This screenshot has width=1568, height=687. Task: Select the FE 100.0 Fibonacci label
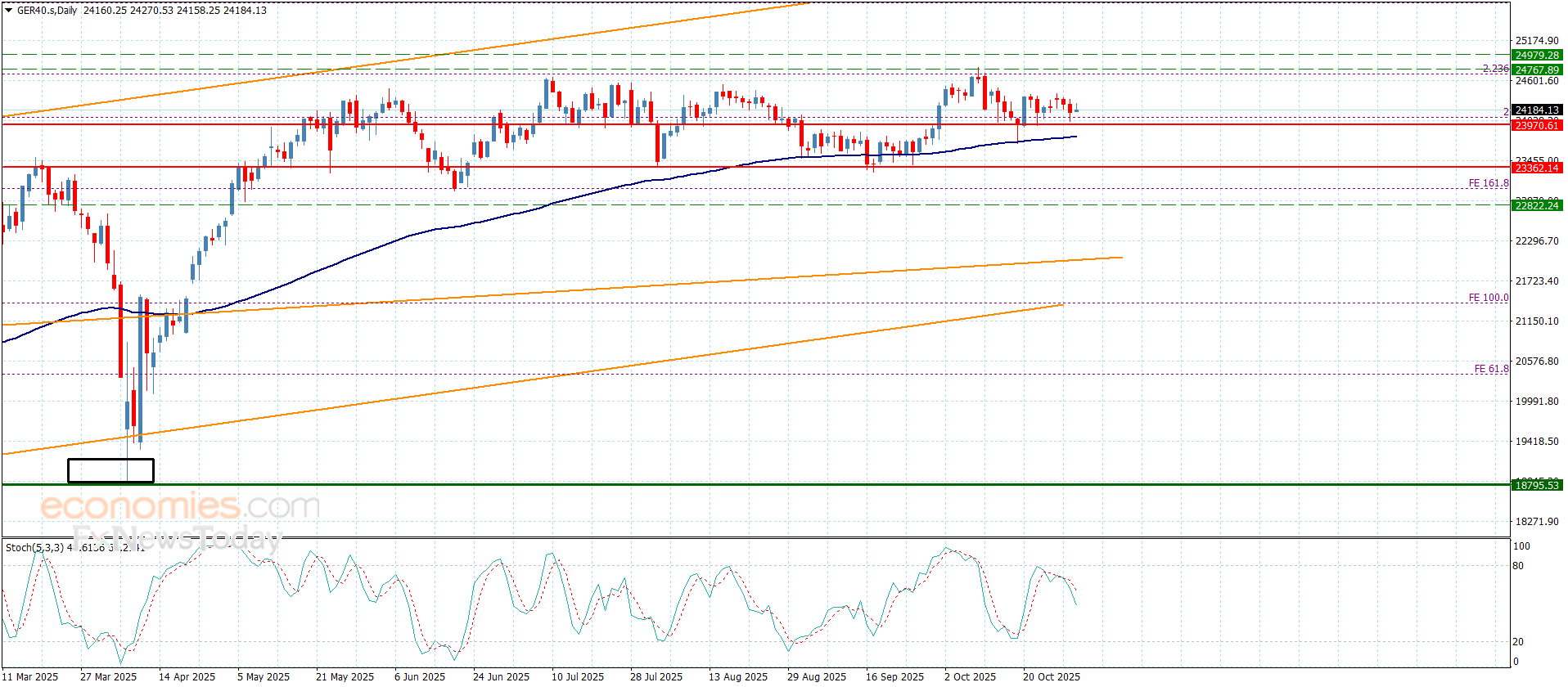[x=1489, y=298]
